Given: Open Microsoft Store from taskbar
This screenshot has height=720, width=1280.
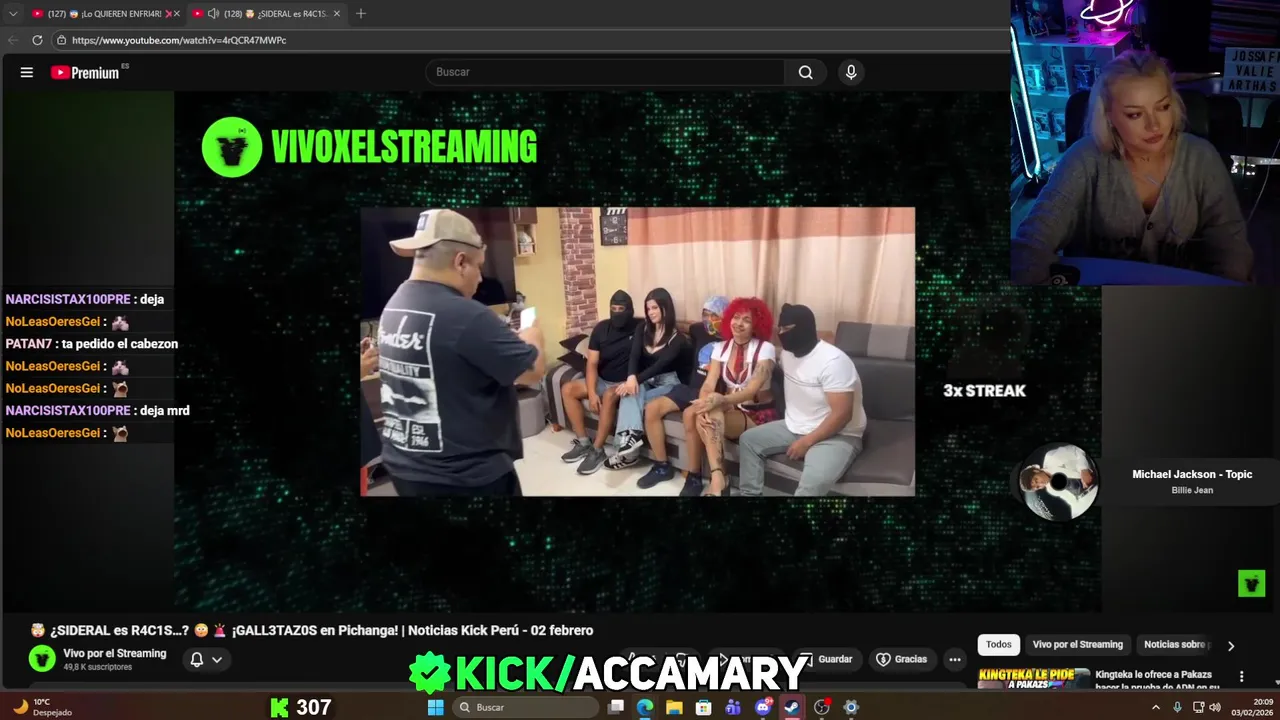Looking at the screenshot, I should tap(704, 707).
